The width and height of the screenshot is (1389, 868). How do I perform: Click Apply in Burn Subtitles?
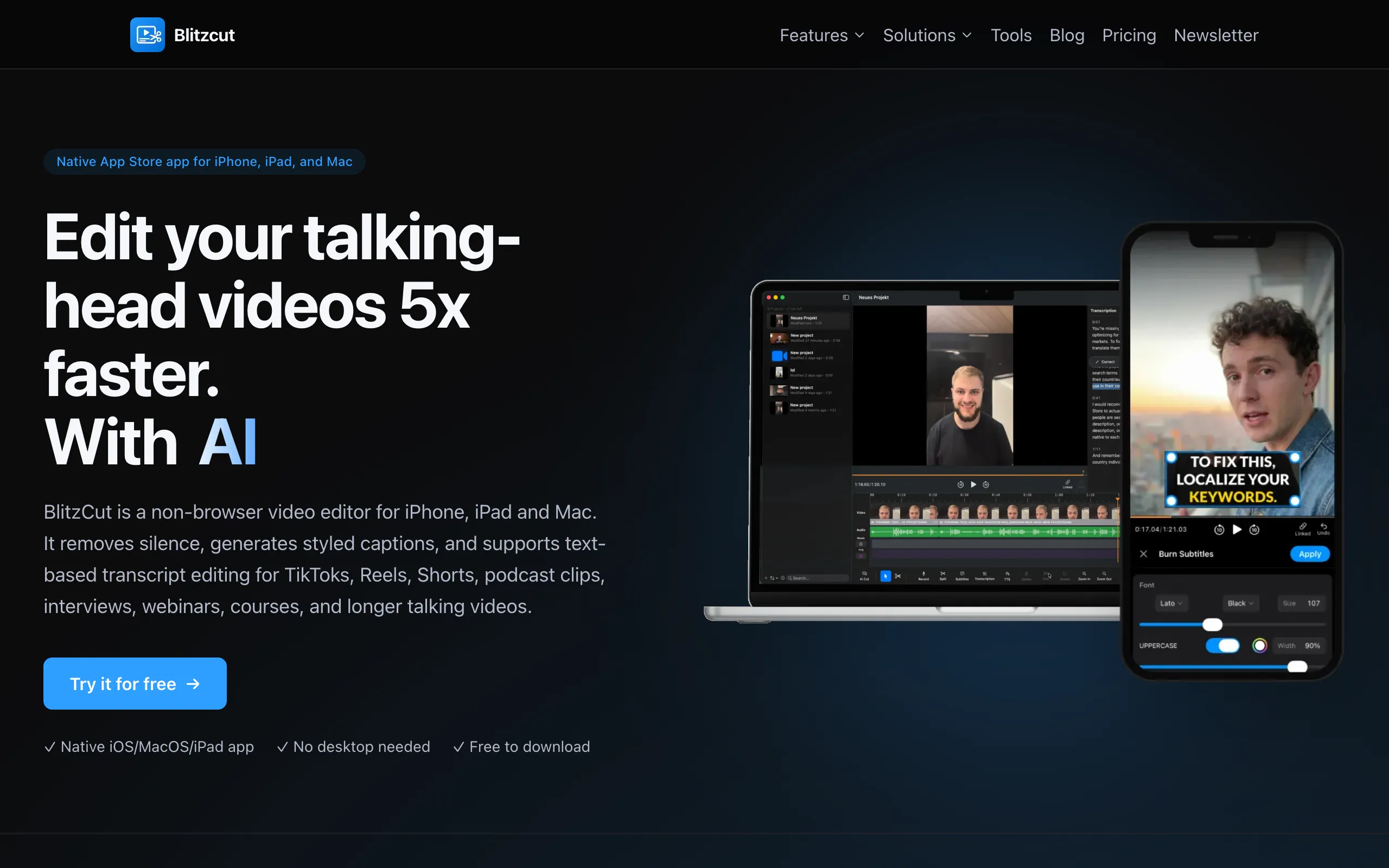pyautogui.click(x=1310, y=554)
